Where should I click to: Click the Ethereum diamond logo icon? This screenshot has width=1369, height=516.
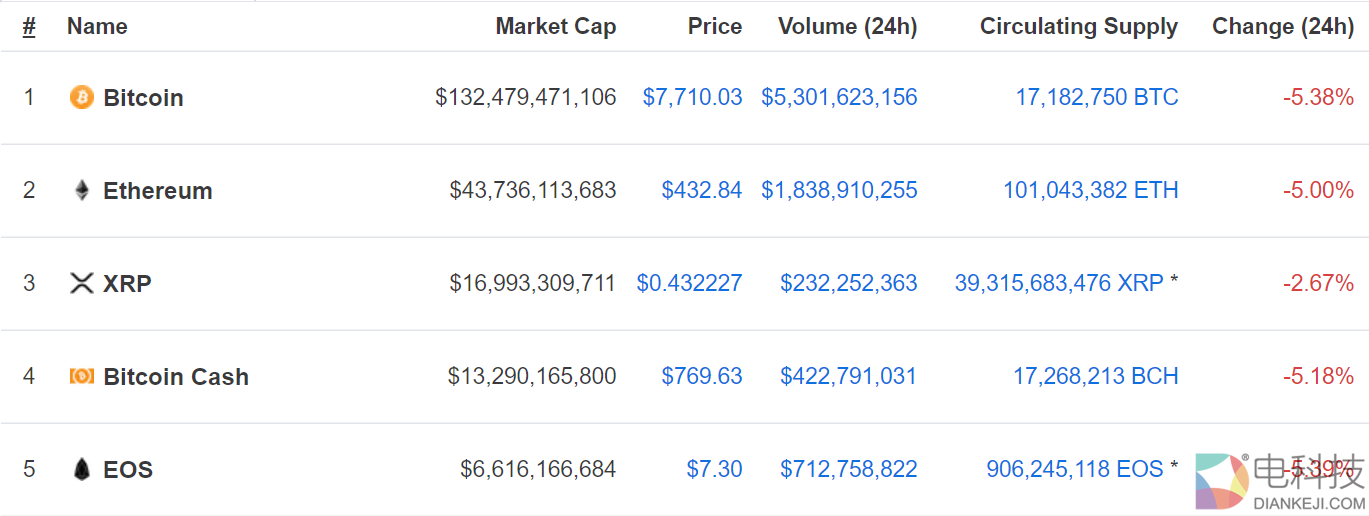(x=81, y=190)
